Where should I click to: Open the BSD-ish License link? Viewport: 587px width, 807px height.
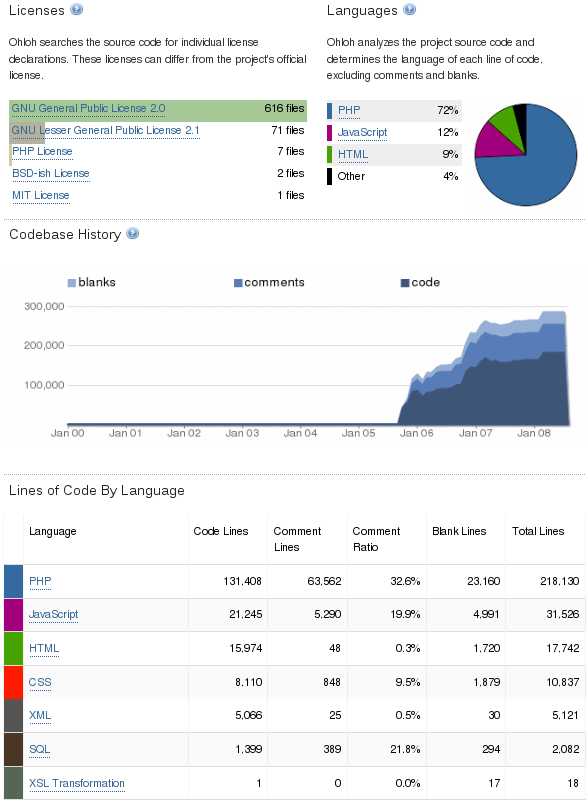51,173
